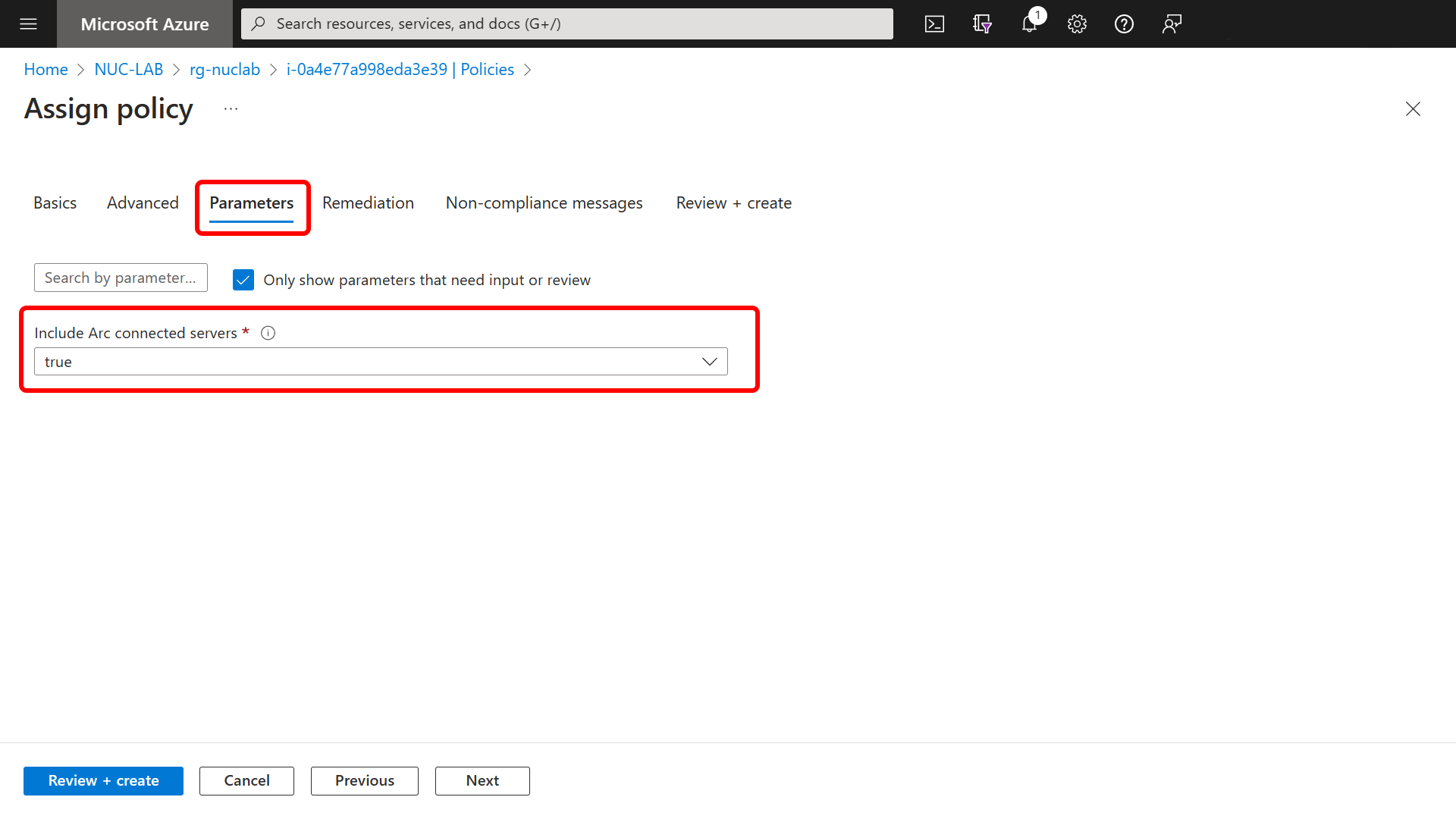This screenshot has width=1456, height=819.
Task: Open the Feedback icon
Action: (1172, 24)
